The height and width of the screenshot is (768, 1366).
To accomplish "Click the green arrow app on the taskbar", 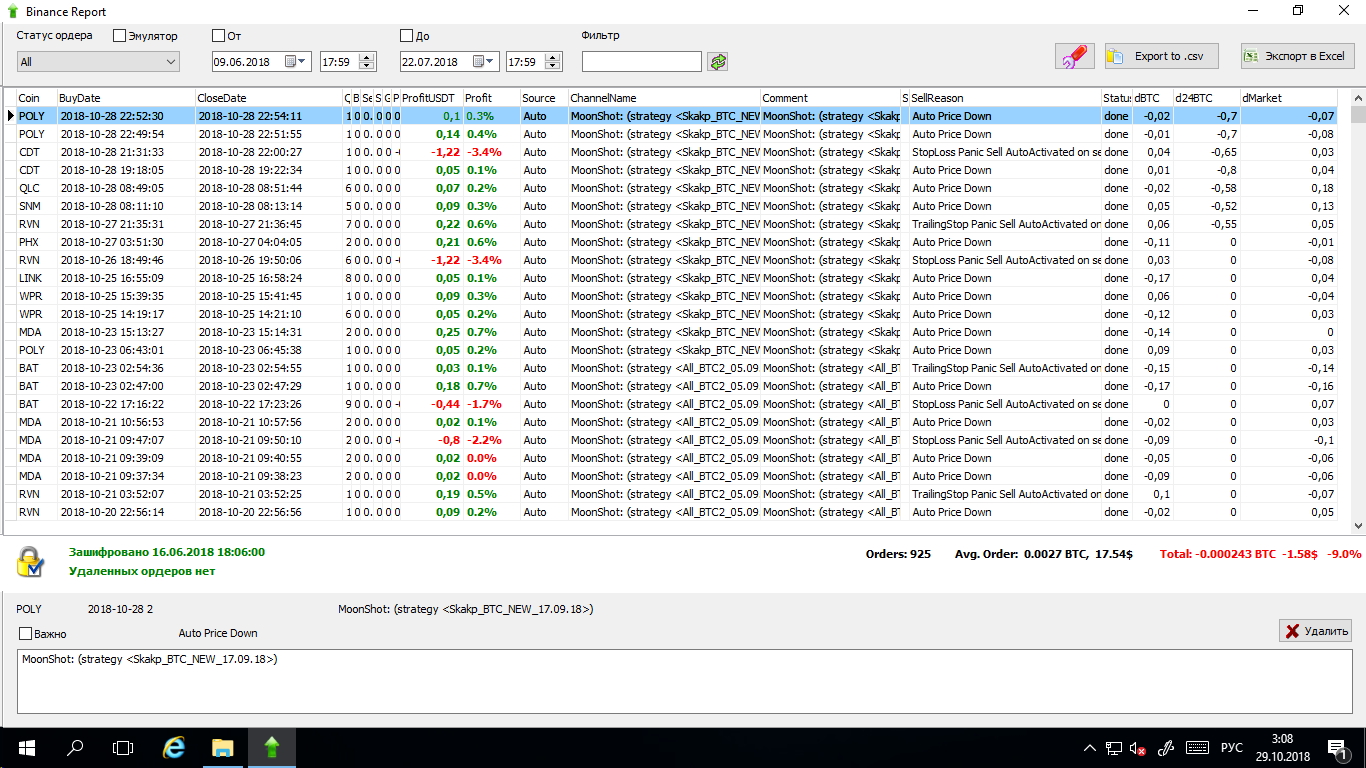I will tap(271, 748).
